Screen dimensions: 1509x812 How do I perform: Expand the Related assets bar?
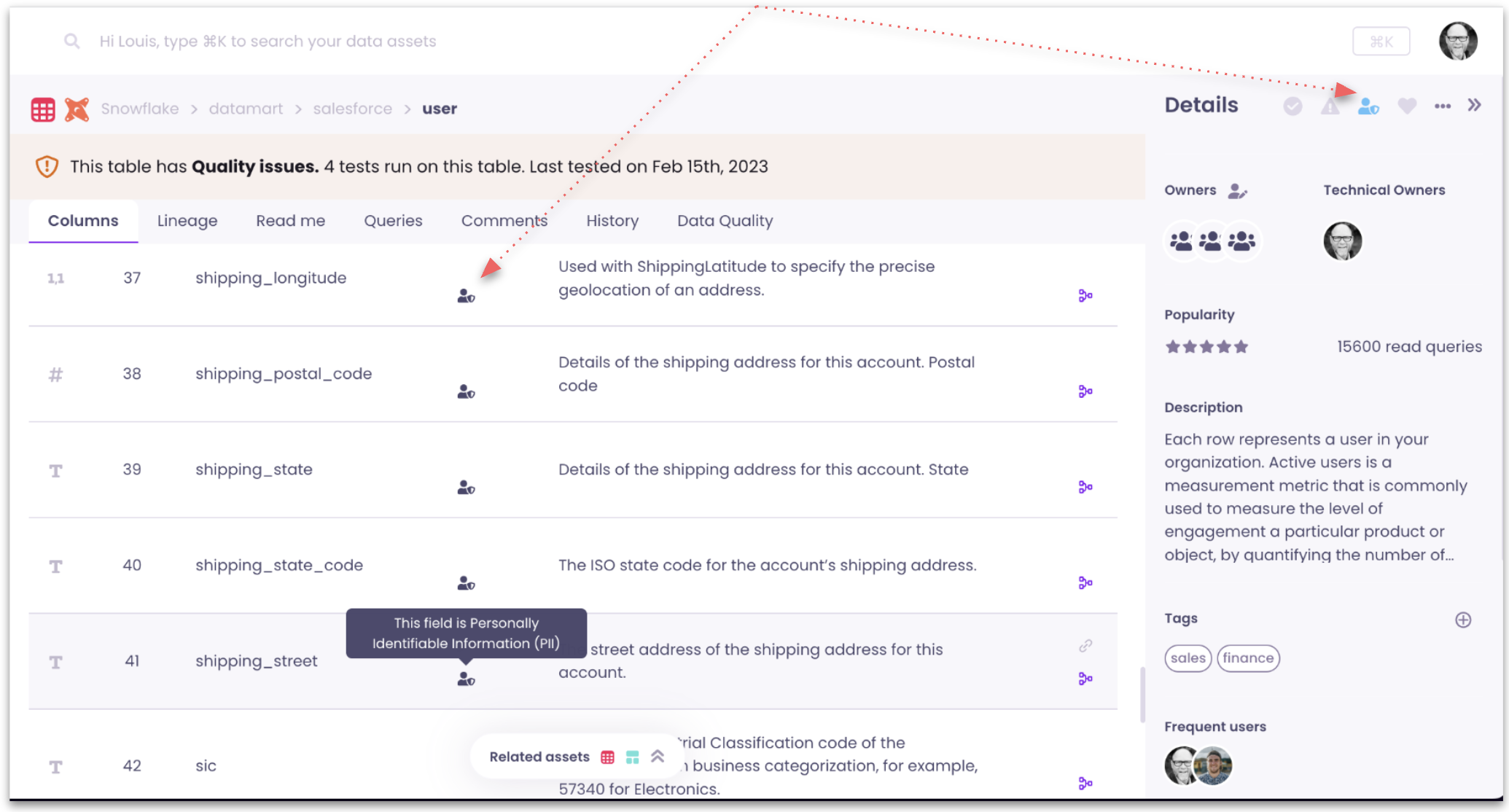[658, 756]
